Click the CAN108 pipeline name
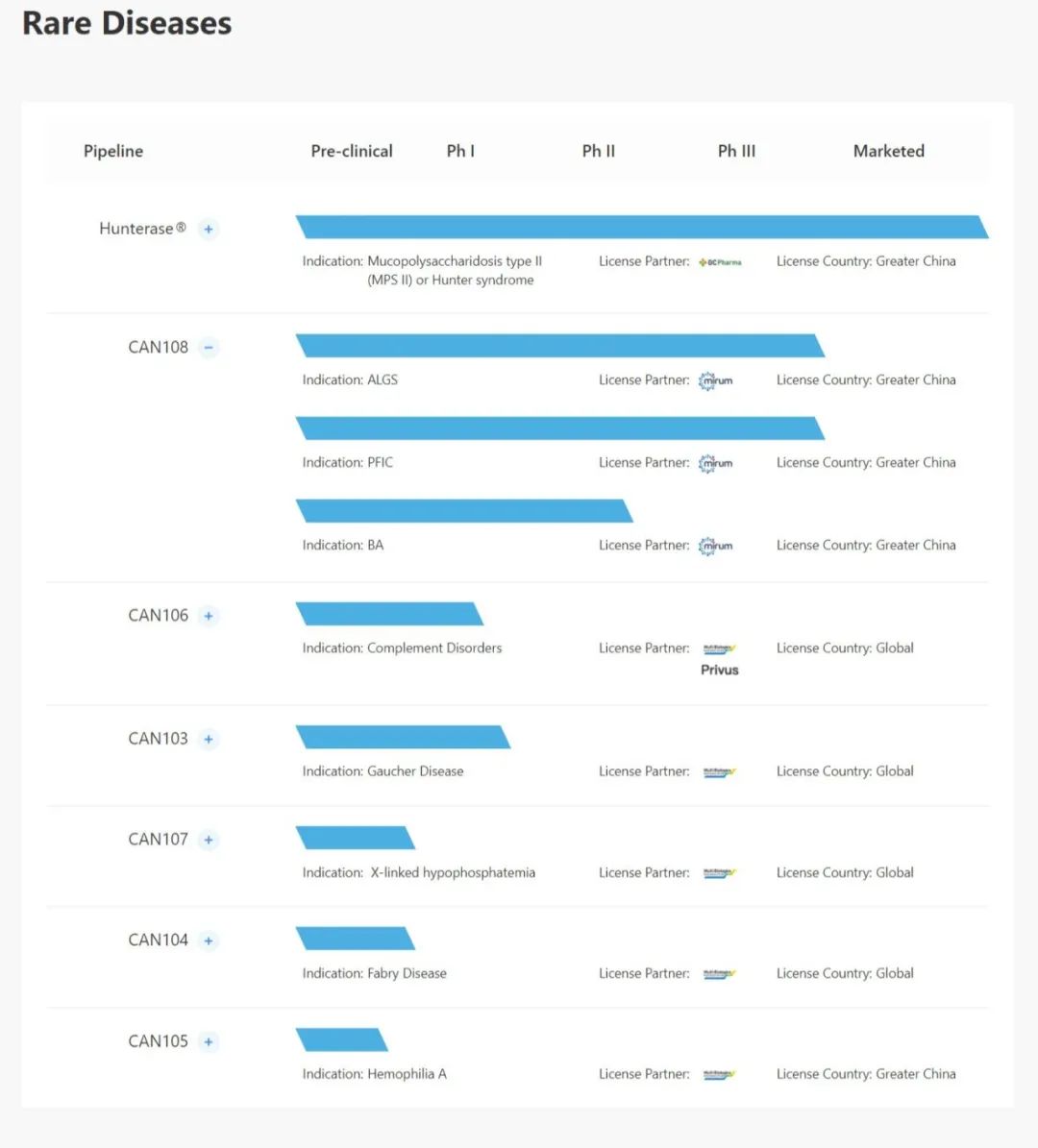This screenshot has height=1148, width=1038. (158, 348)
